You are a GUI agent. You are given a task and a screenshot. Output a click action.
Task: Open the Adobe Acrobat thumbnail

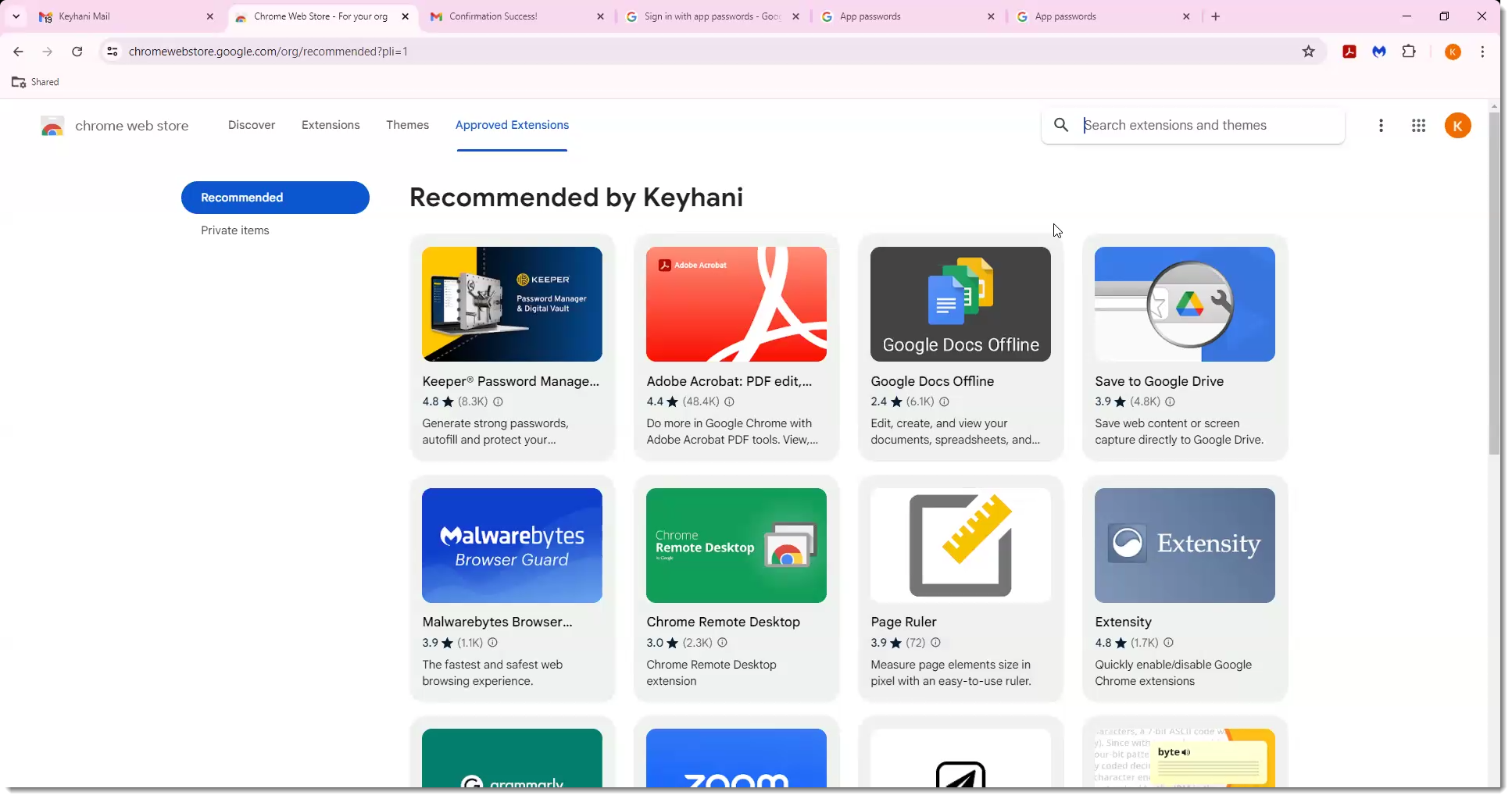pyautogui.click(x=736, y=305)
